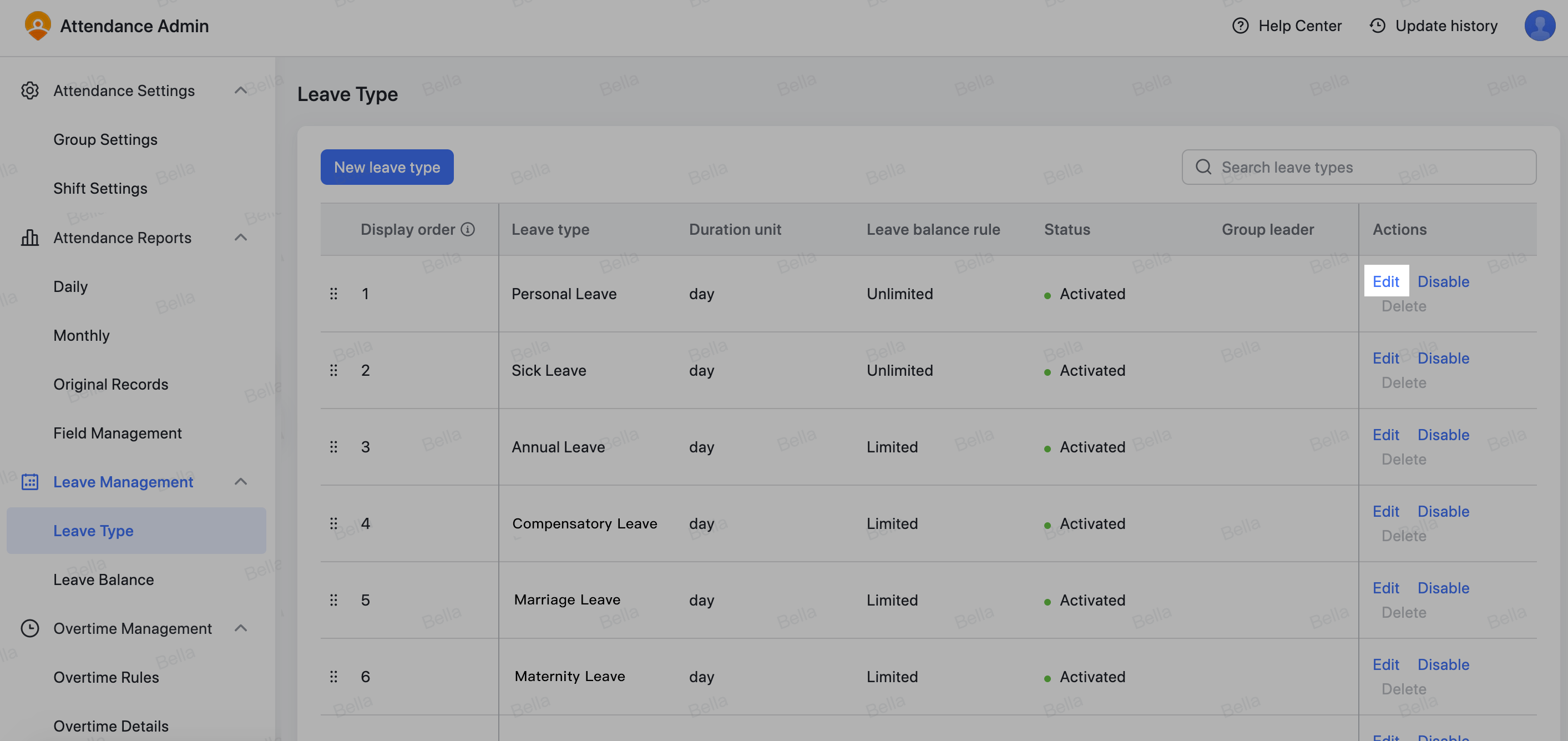Select Overtime Rules in the sidebar
Image resolution: width=1568 pixels, height=741 pixels.
[x=106, y=677]
